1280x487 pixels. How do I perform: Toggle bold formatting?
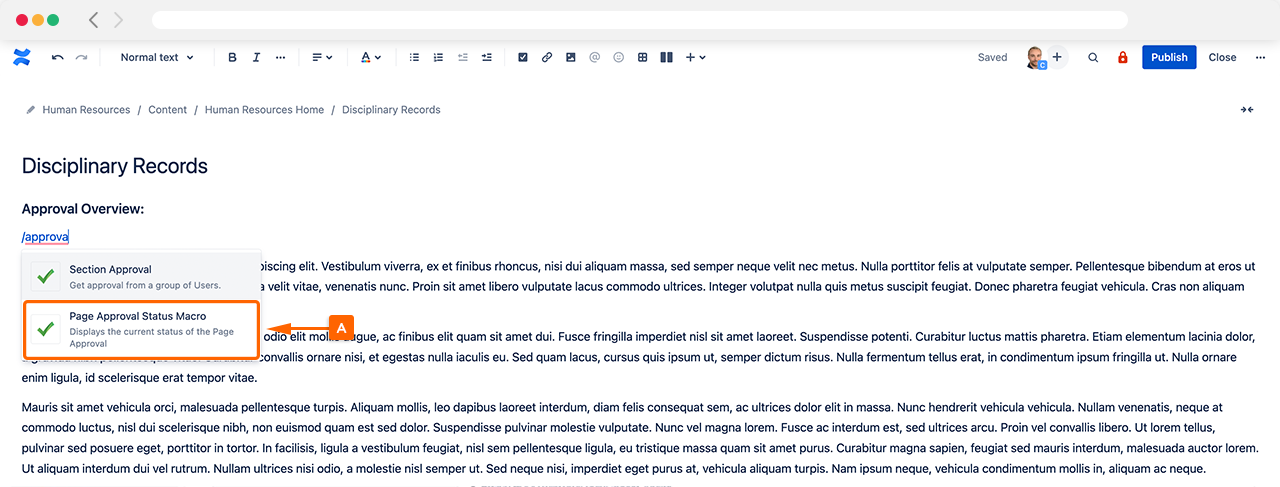(233, 58)
